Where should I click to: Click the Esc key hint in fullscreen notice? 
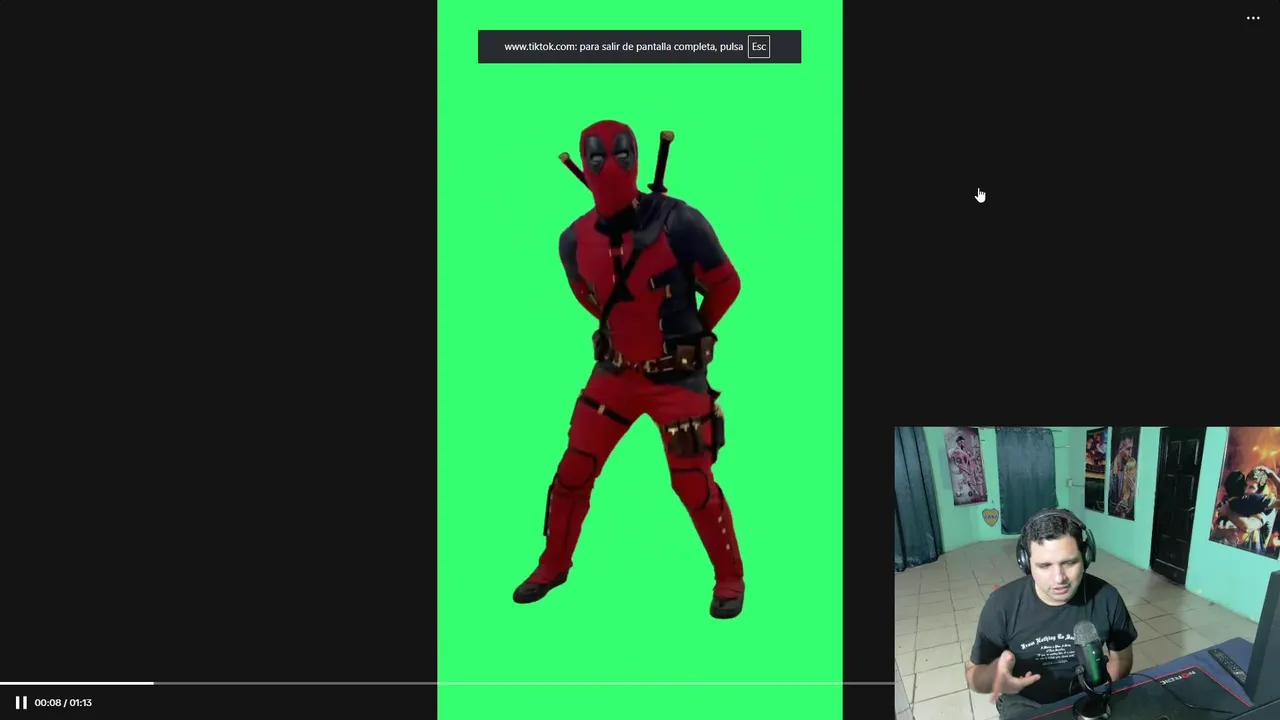click(759, 47)
